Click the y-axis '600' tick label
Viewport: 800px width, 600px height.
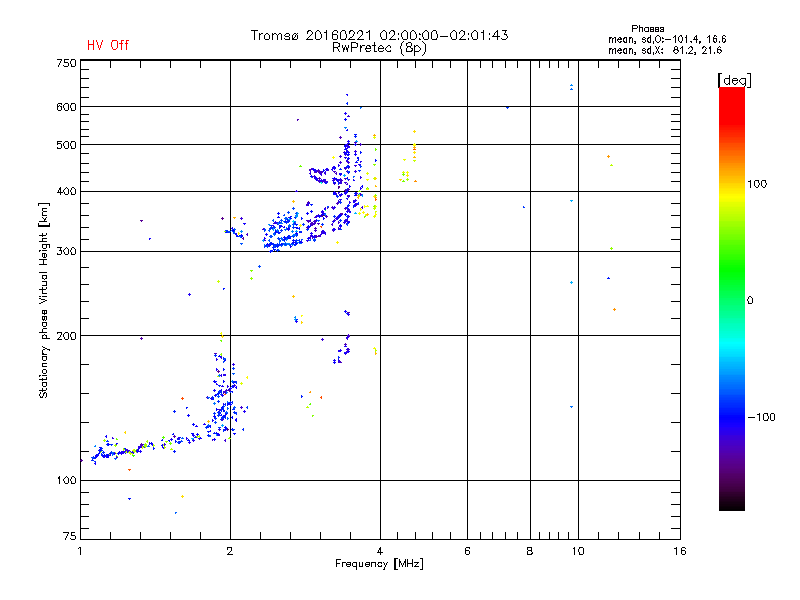[x=66, y=107]
